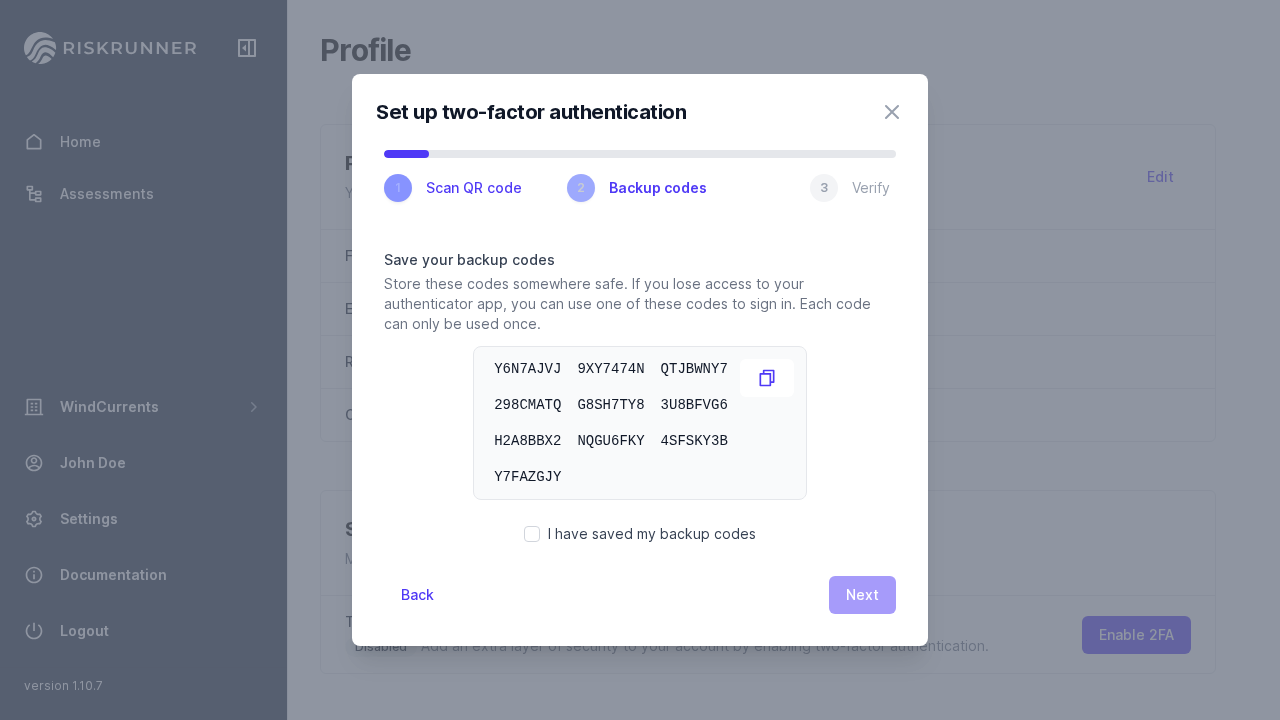
Task: Select the Backup codes step
Action: point(638,188)
